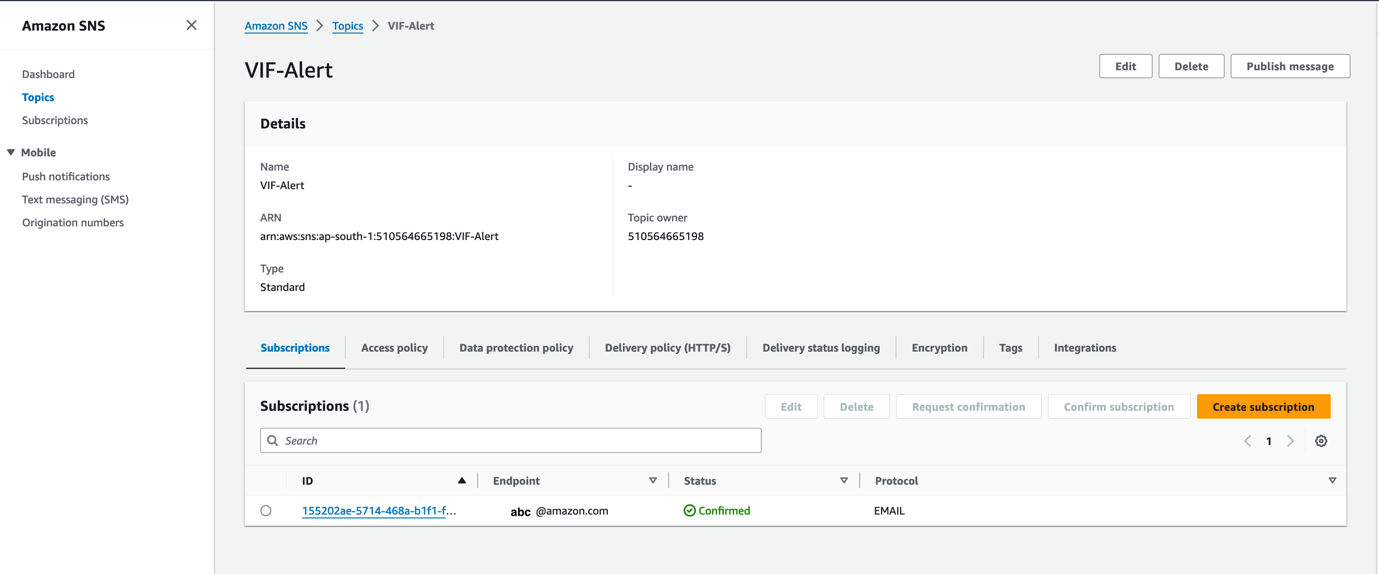Click the Confirmed status check icon
The image size is (1379, 574).
click(x=690, y=511)
